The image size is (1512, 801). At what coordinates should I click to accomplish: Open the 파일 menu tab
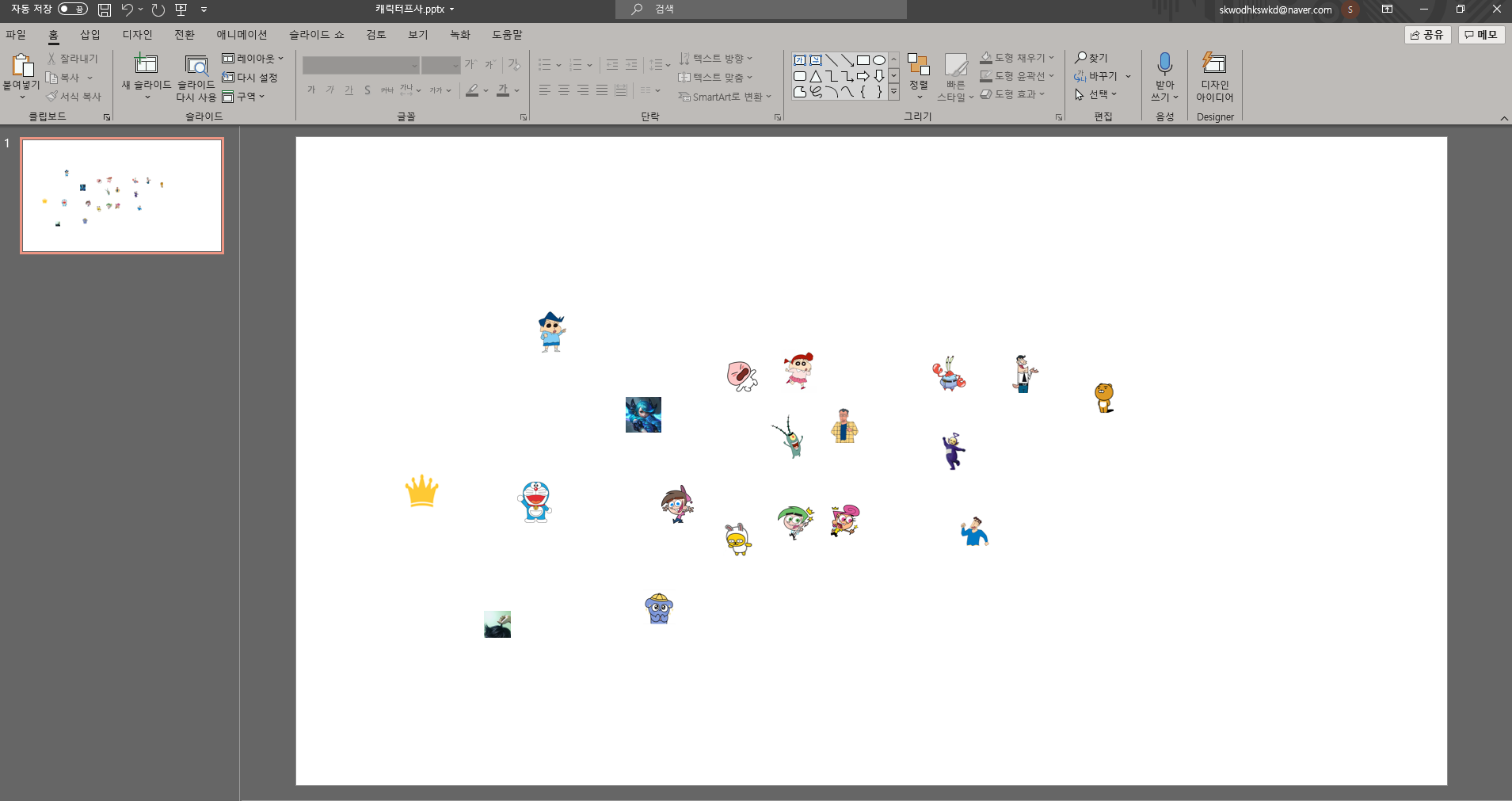coord(16,35)
